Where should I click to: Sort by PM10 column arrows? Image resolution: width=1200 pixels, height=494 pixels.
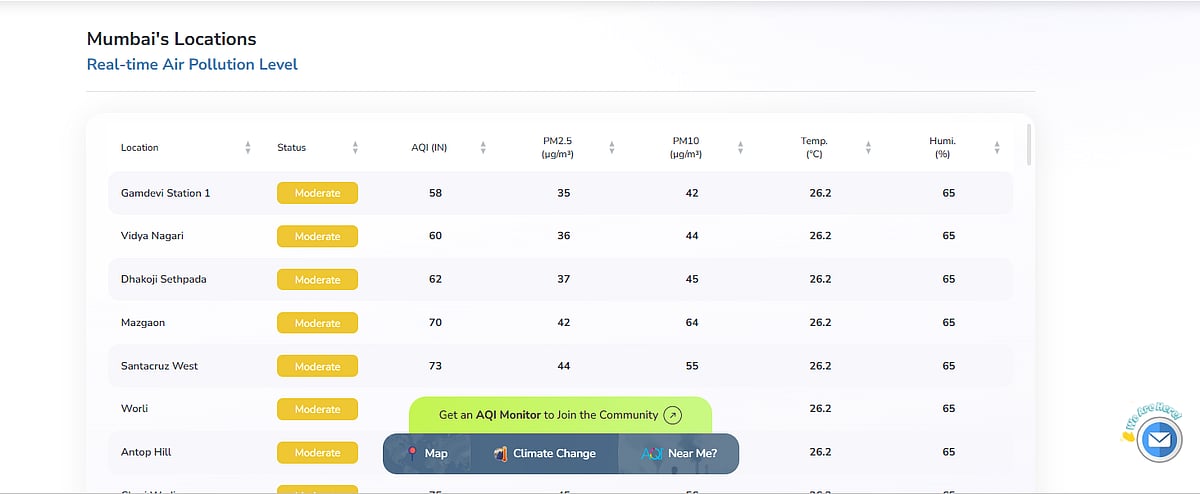pos(740,148)
